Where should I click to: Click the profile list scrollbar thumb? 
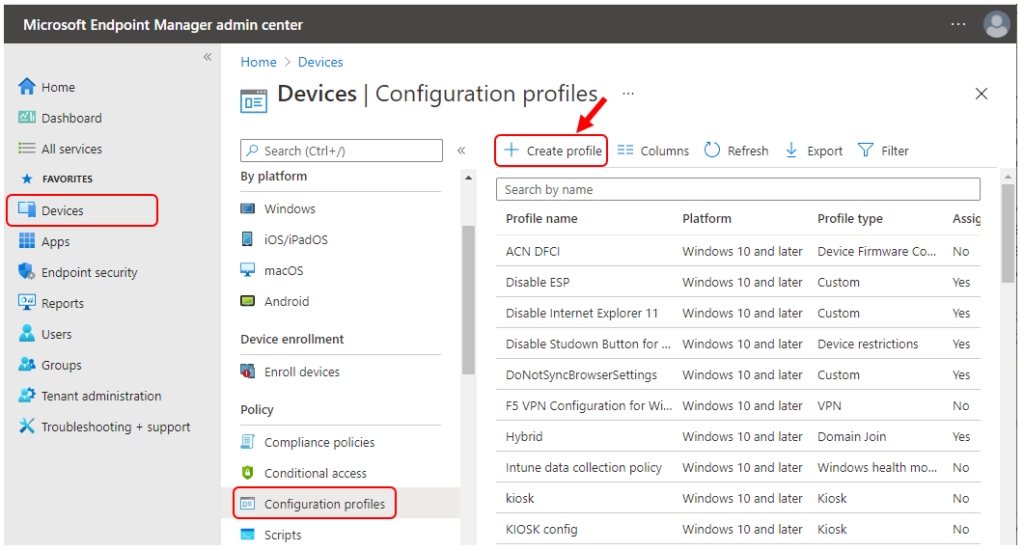pos(1008,232)
